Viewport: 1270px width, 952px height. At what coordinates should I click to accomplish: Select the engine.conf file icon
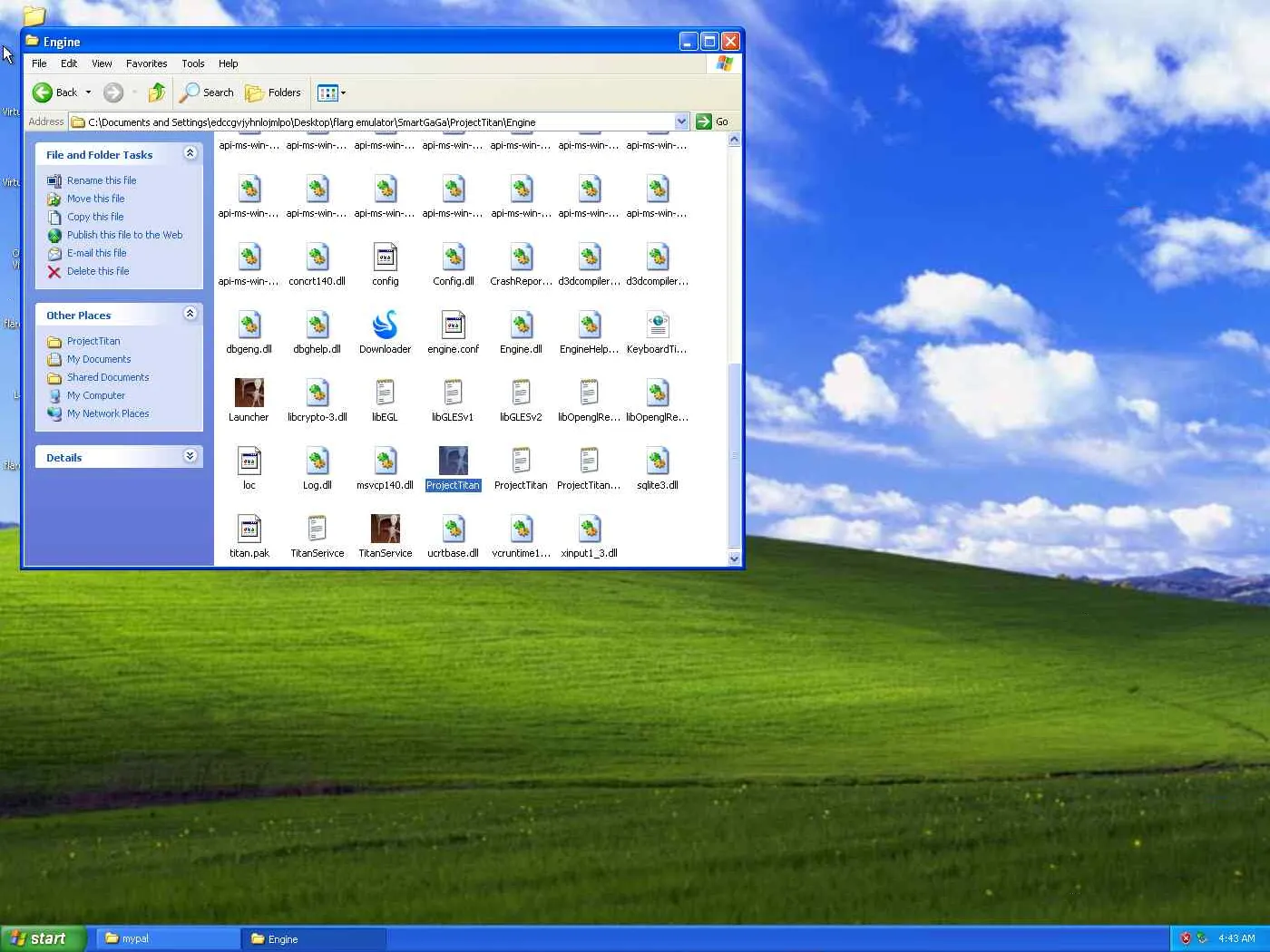click(x=453, y=325)
